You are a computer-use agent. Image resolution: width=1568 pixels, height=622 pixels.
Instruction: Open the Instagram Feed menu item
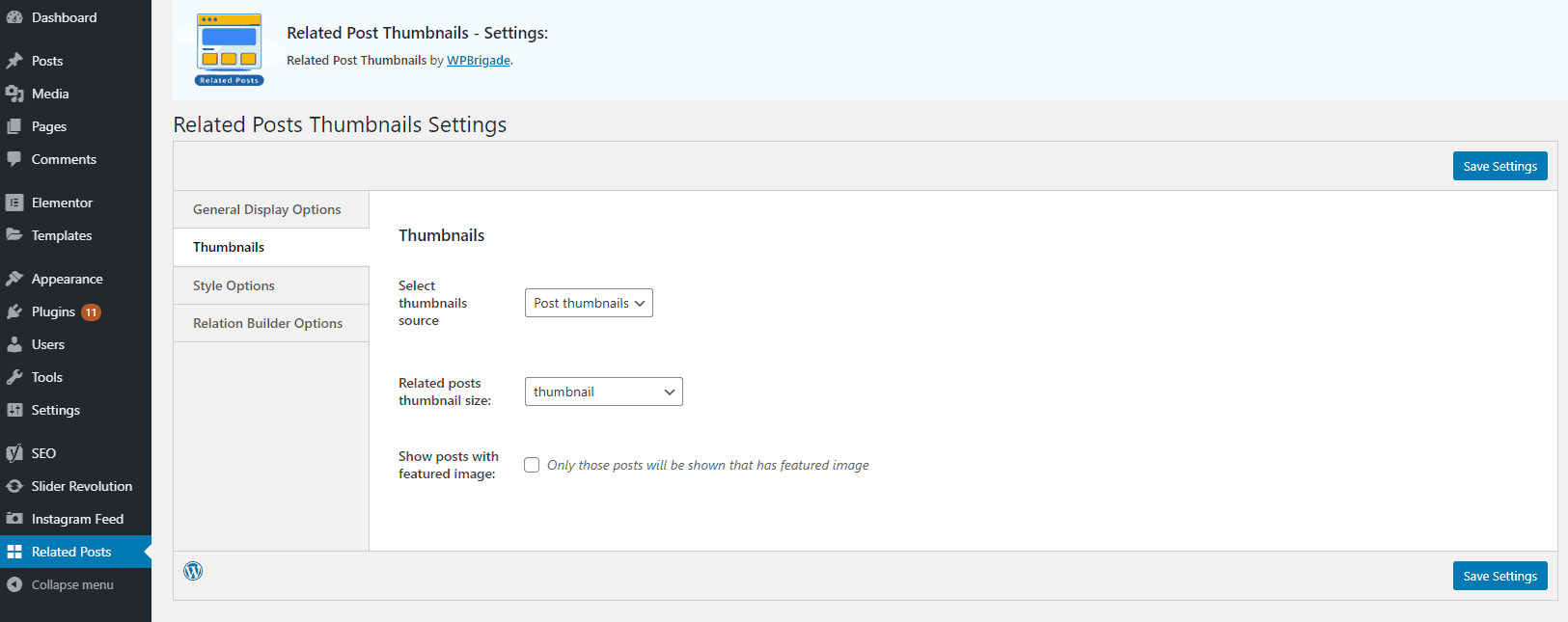coord(75,519)
